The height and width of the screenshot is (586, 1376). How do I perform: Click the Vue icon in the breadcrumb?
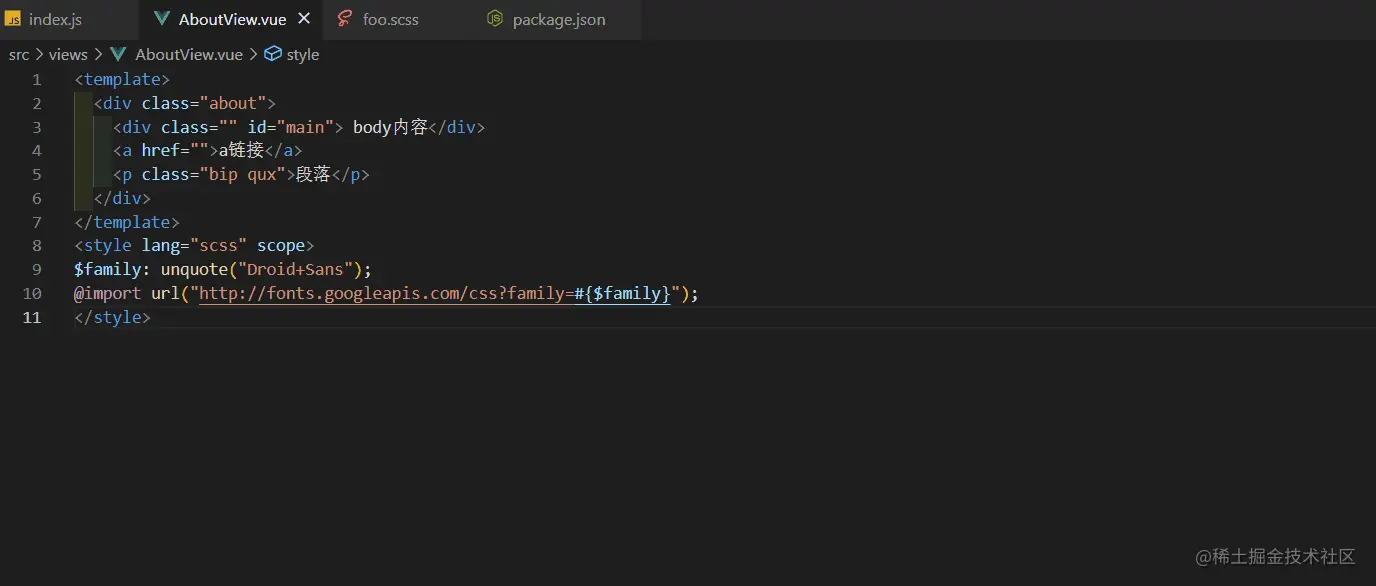tap(118, 55)
